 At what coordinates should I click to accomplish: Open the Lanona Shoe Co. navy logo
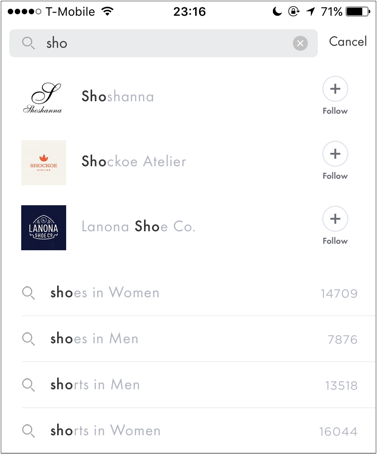pos(44,228)
